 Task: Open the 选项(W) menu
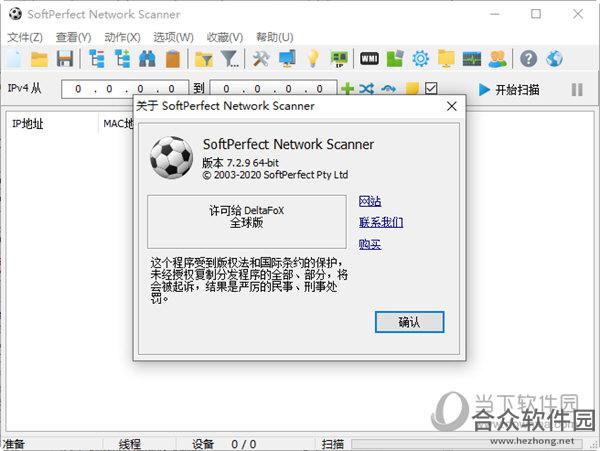(173, 37)
